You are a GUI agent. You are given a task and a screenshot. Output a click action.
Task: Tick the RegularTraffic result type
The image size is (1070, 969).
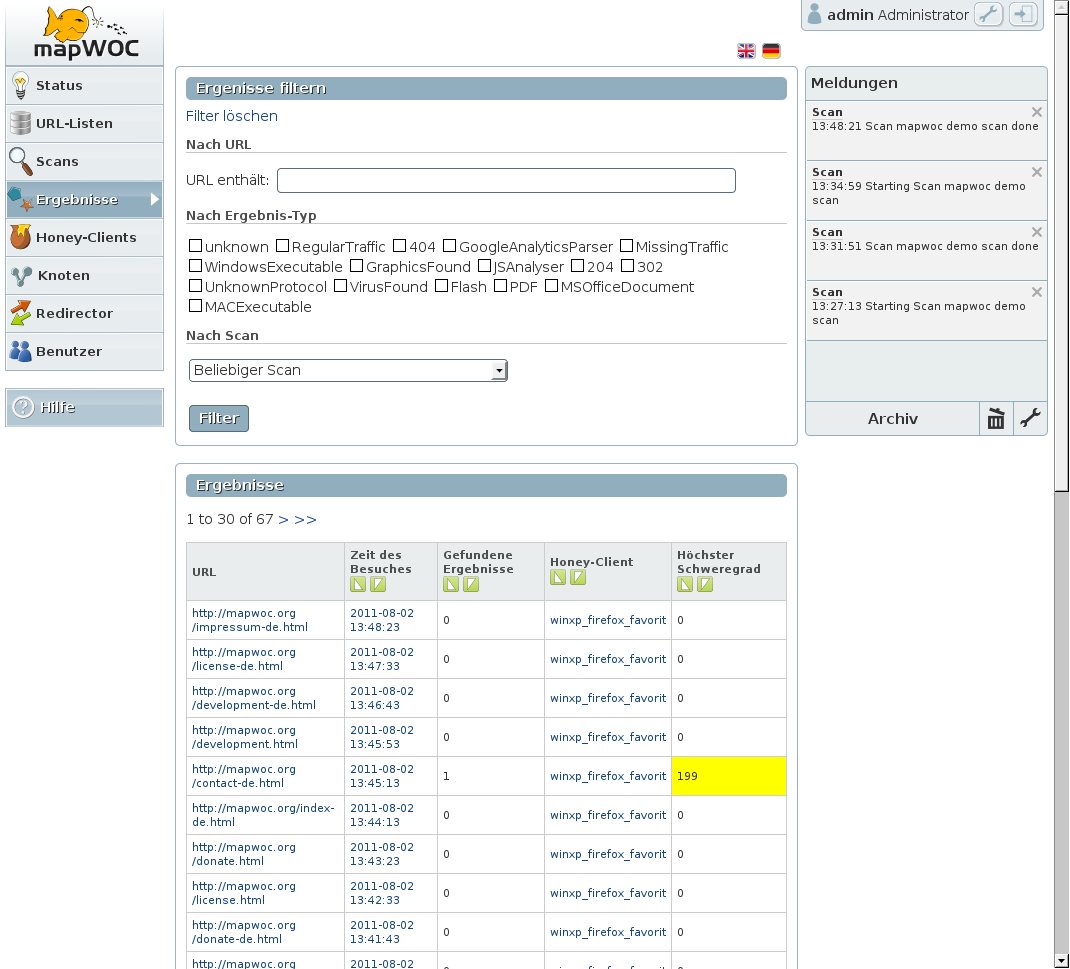coord(283,247)
